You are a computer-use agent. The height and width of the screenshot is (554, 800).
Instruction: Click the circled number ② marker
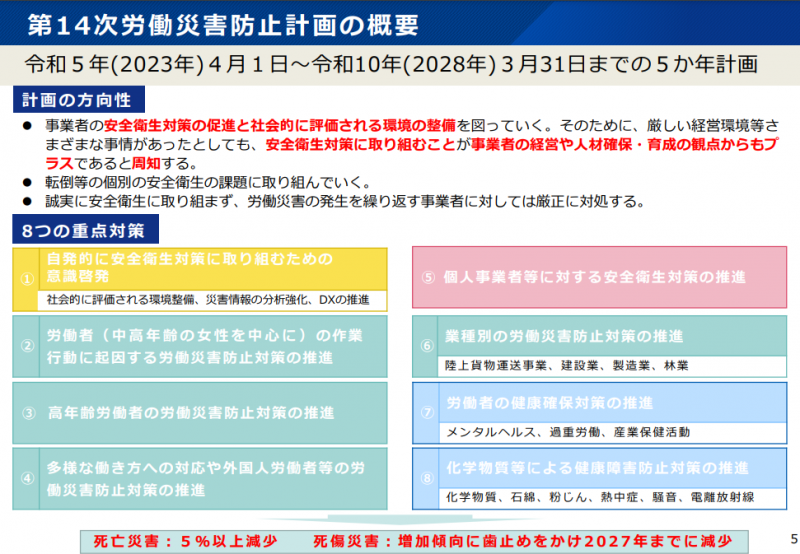tap(29, 346)
